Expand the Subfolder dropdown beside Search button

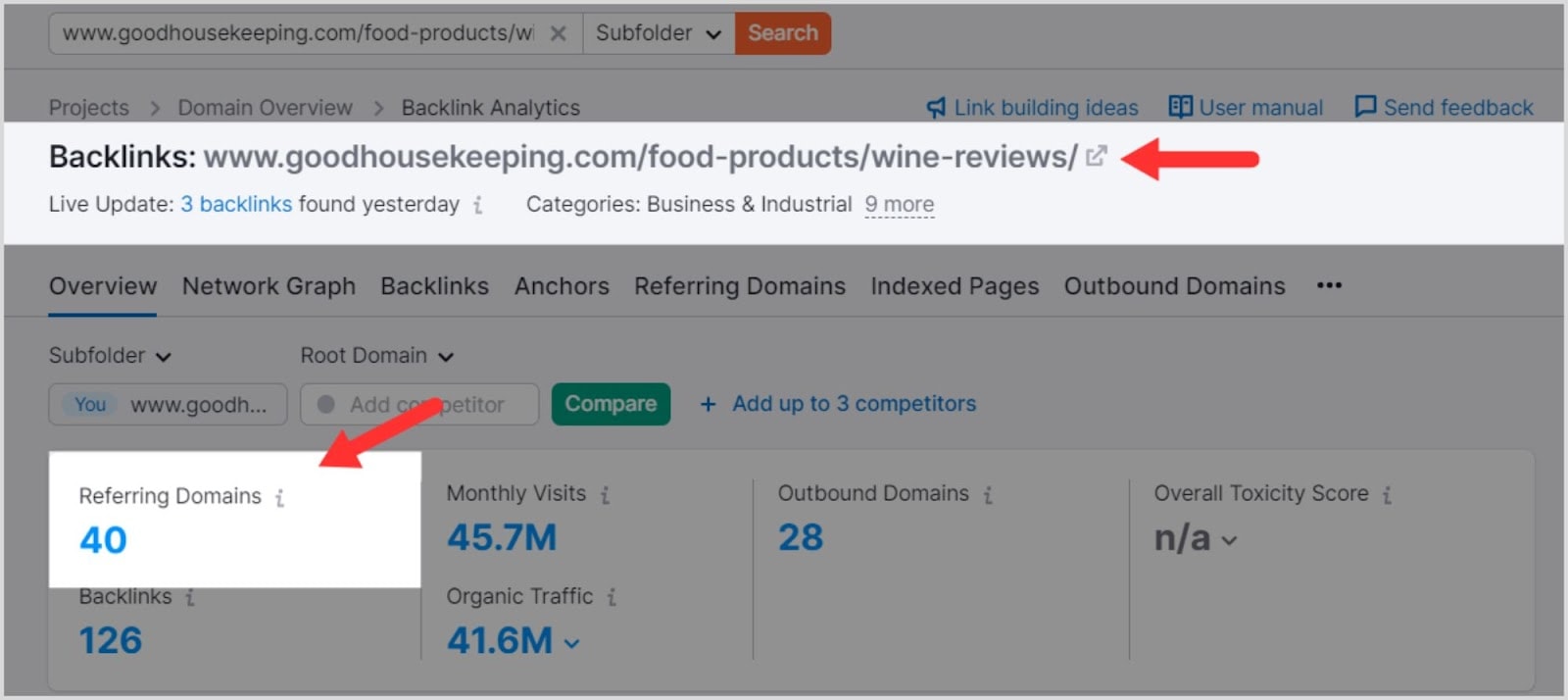pos(658,33)
